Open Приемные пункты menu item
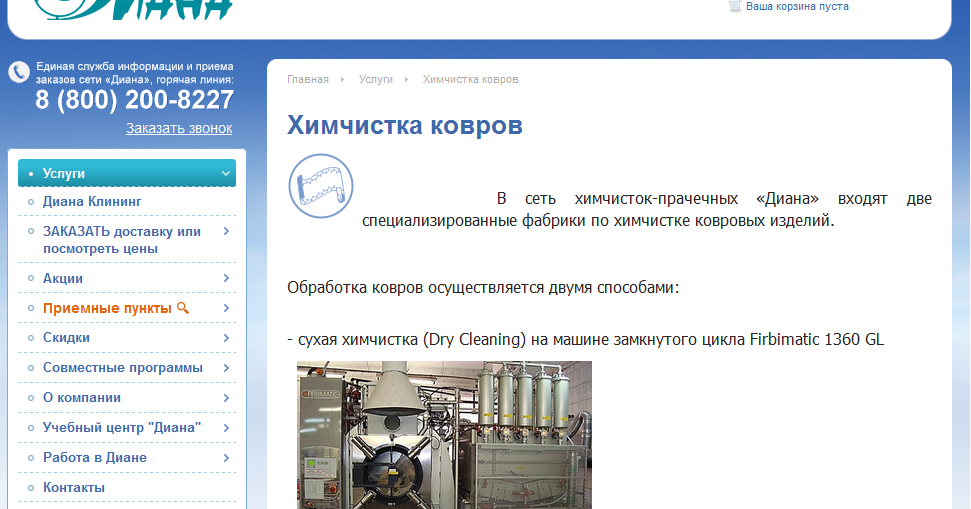 coord(107,308)
